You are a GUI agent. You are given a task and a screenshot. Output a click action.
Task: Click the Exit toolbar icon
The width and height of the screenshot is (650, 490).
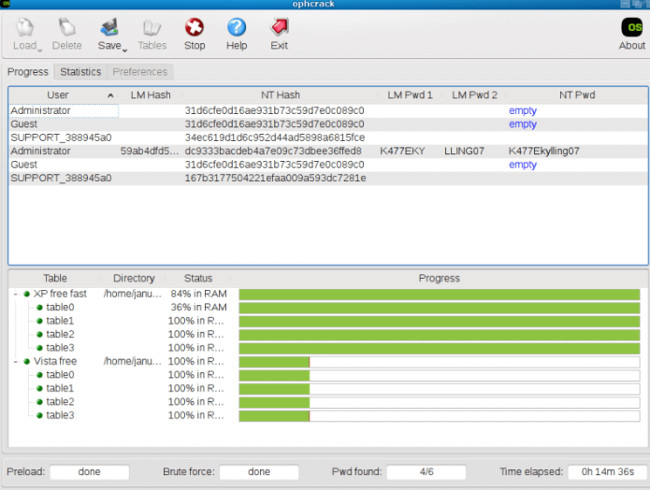tap(279, 28)
